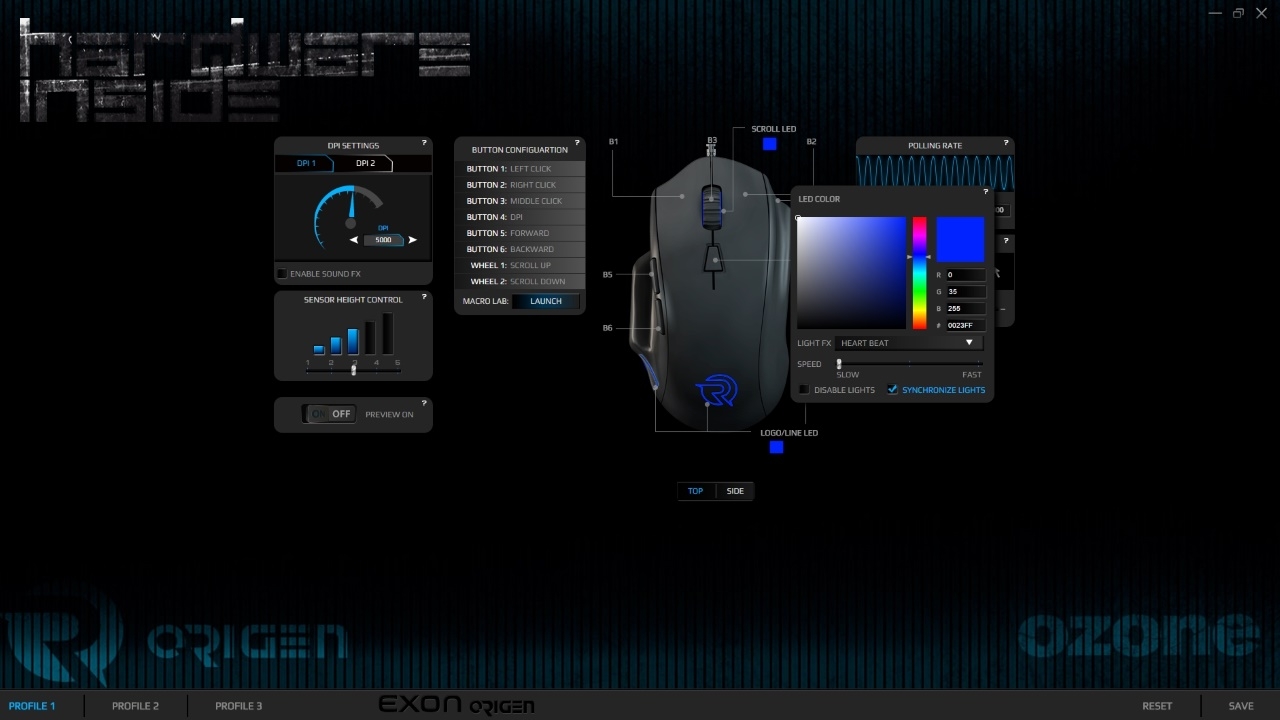
Task: Click the B color value field
Action: click(965, 309)
